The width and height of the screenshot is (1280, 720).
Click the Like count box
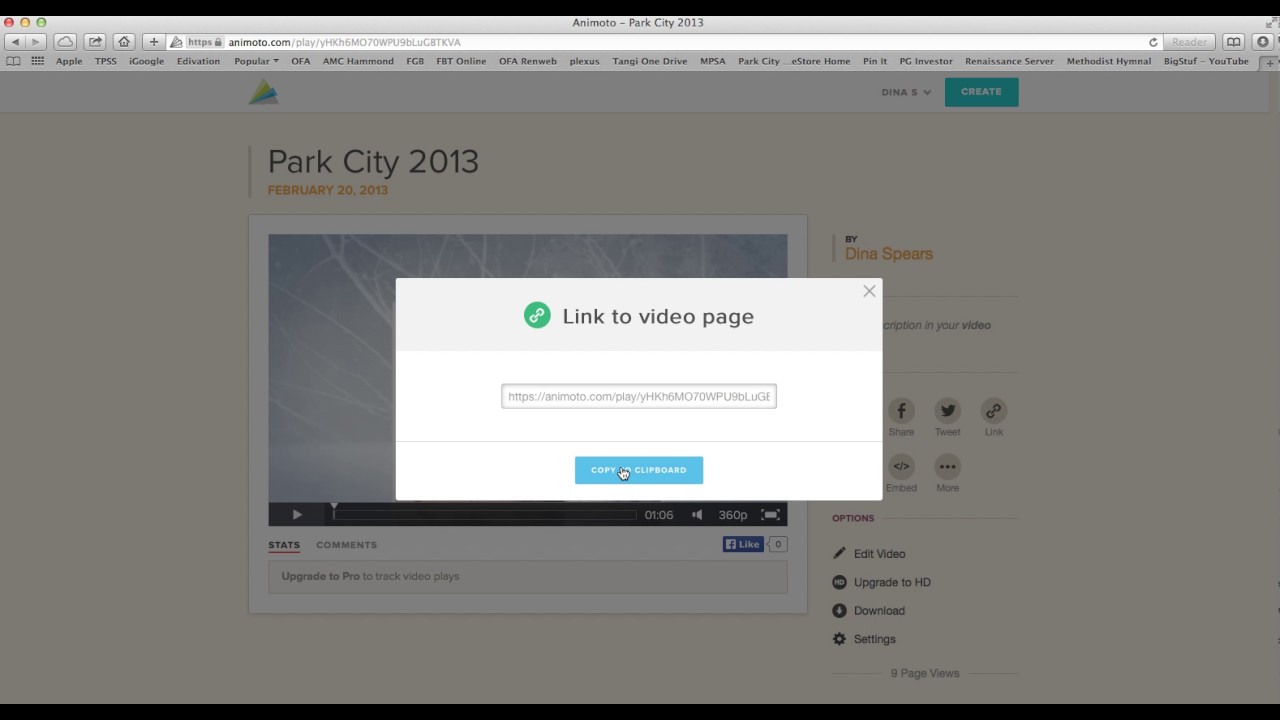point(777,544)
